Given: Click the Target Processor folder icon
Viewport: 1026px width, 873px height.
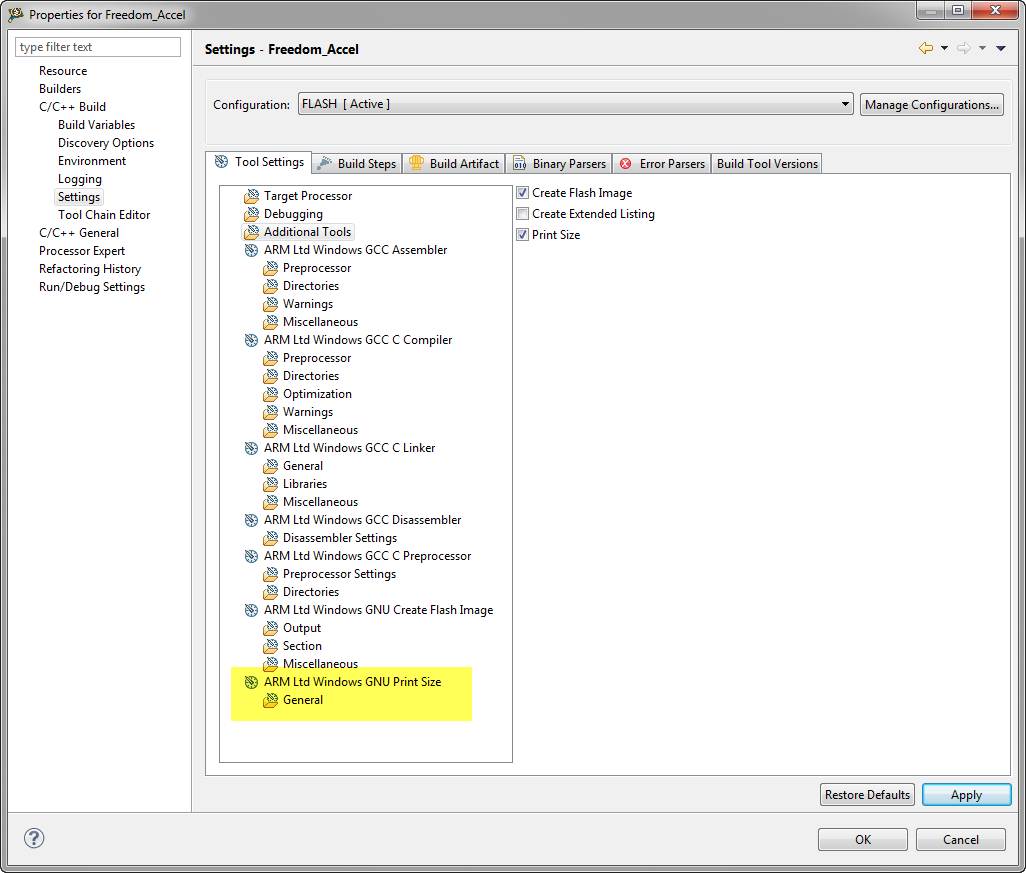Looking at the screenshot, I should tap(251, 196).
